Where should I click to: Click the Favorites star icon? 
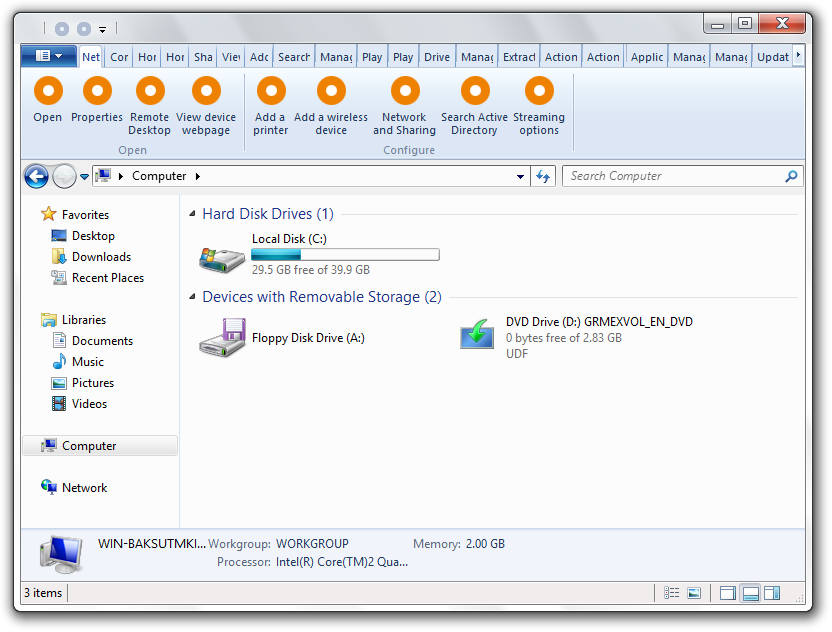[x=48, y=214]
